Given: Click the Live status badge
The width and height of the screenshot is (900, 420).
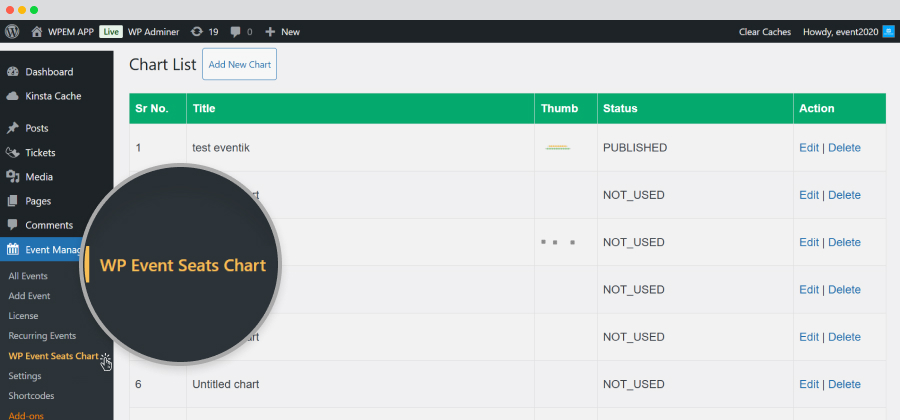Looking at the screenshot, I should (x=111, y=32).
